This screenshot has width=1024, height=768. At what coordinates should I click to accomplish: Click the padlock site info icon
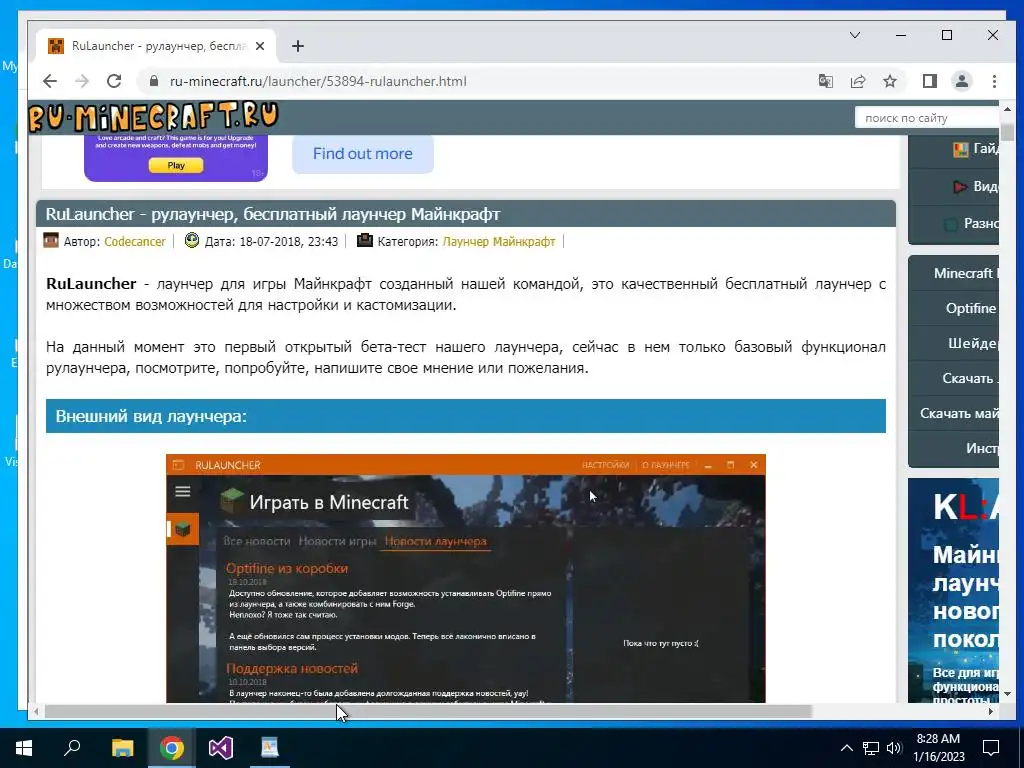pos(154,81)
